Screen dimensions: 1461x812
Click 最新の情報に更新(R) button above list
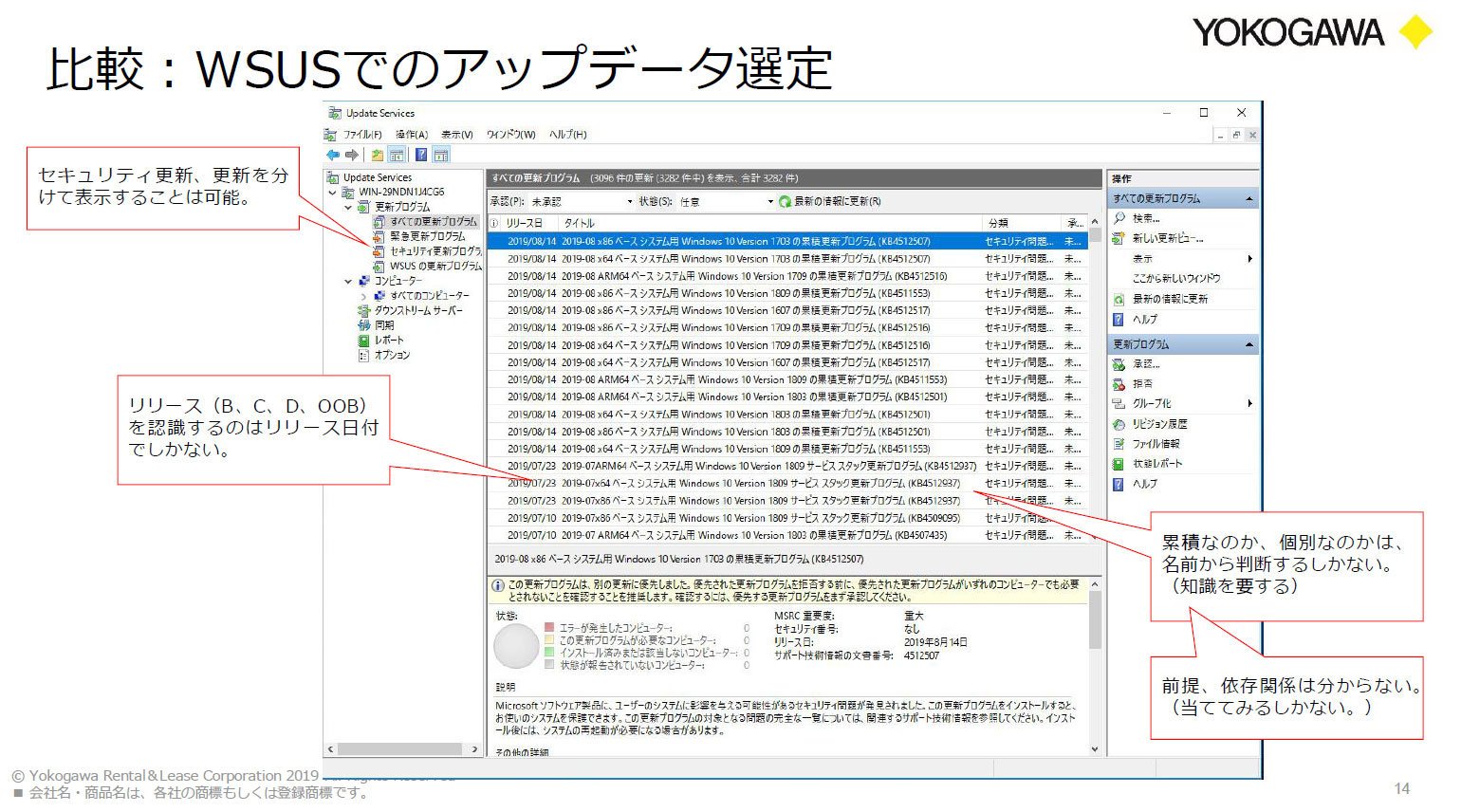point(830,202)
